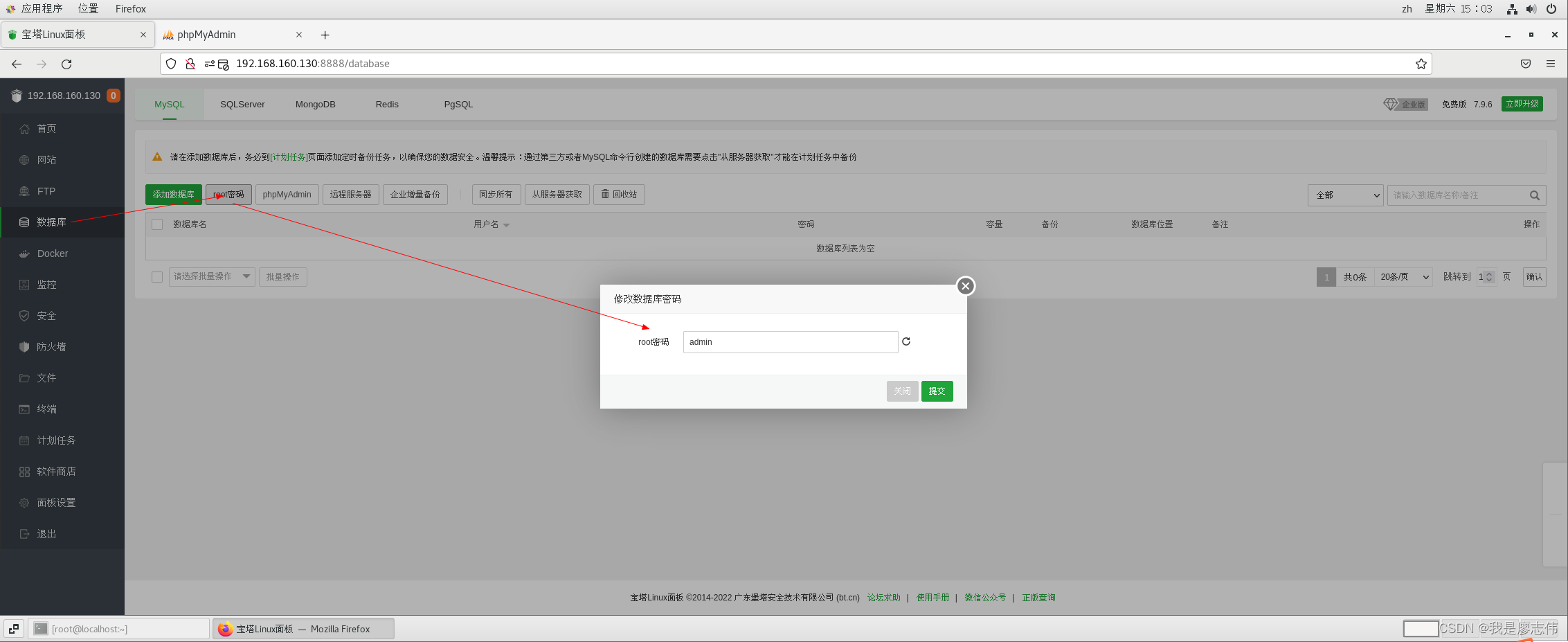This screenshot has height=642, width=1568.
Task: Click the 立即升级 upgrade button
Action: [1522, 104]
